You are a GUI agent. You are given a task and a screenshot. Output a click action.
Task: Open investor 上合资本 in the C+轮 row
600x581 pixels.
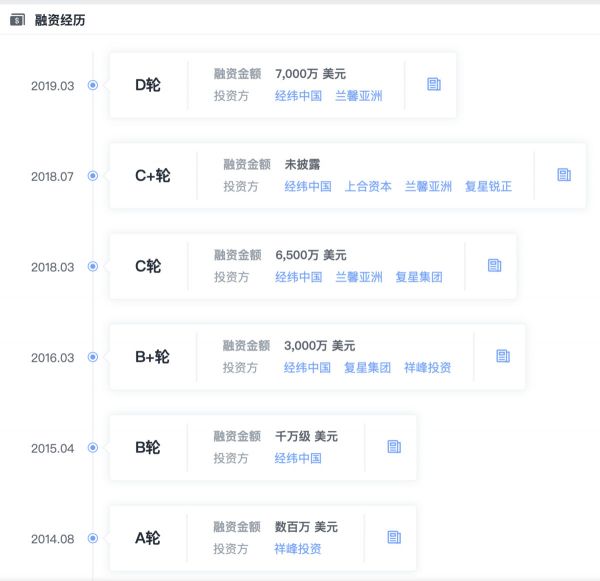pos(368,186)
